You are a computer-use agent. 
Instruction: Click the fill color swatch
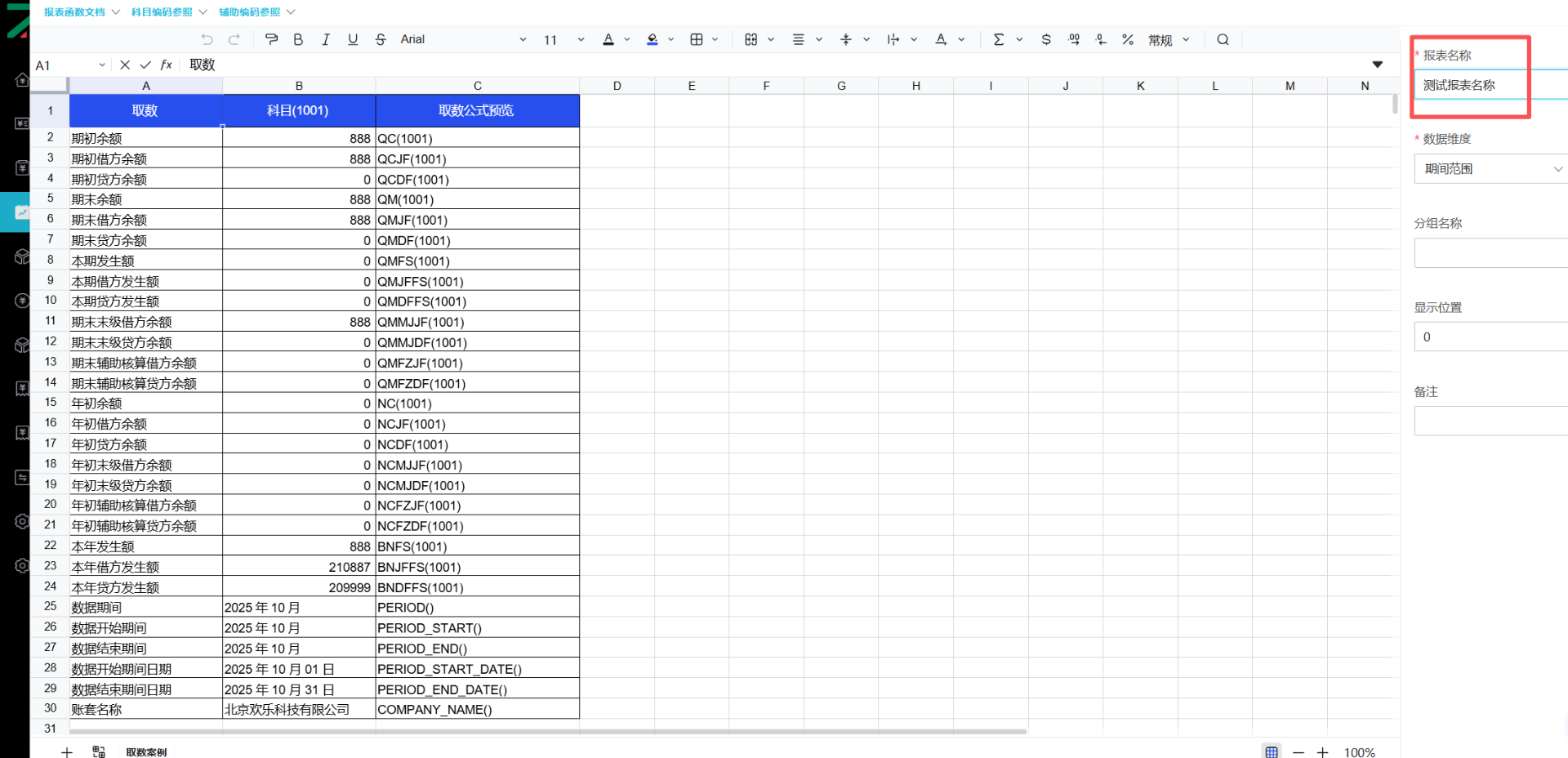pos(653,39)
